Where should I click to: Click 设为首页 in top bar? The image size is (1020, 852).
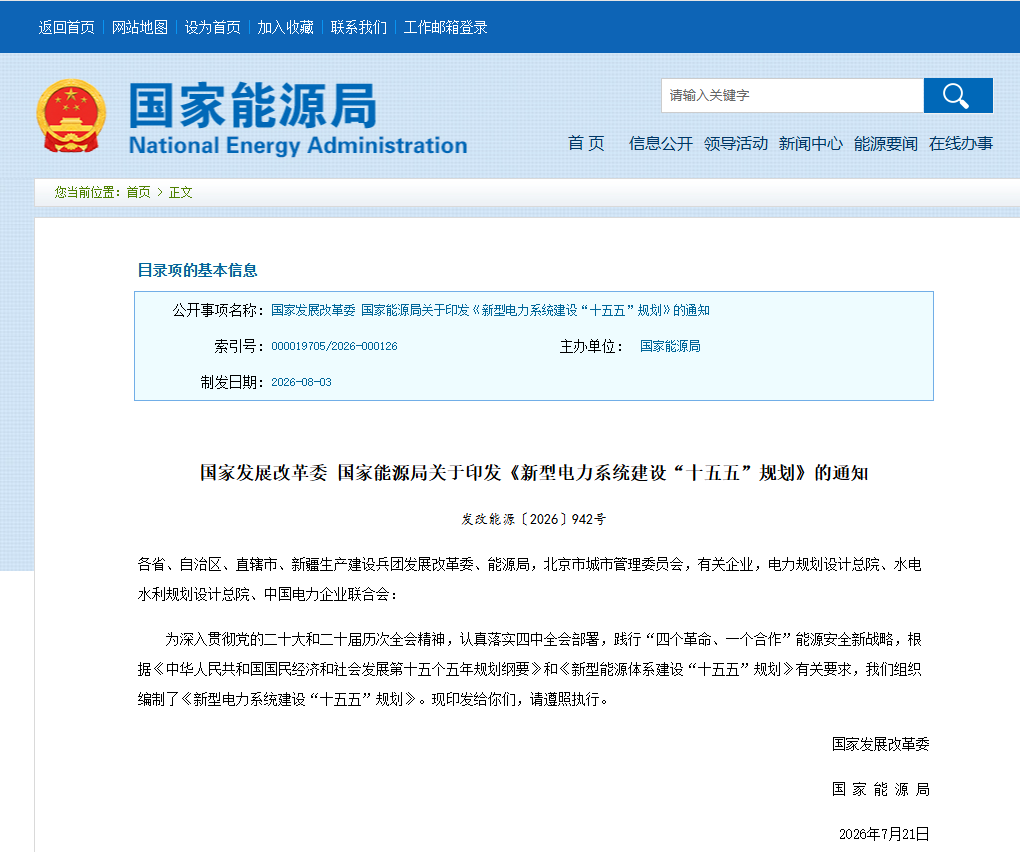213,27
